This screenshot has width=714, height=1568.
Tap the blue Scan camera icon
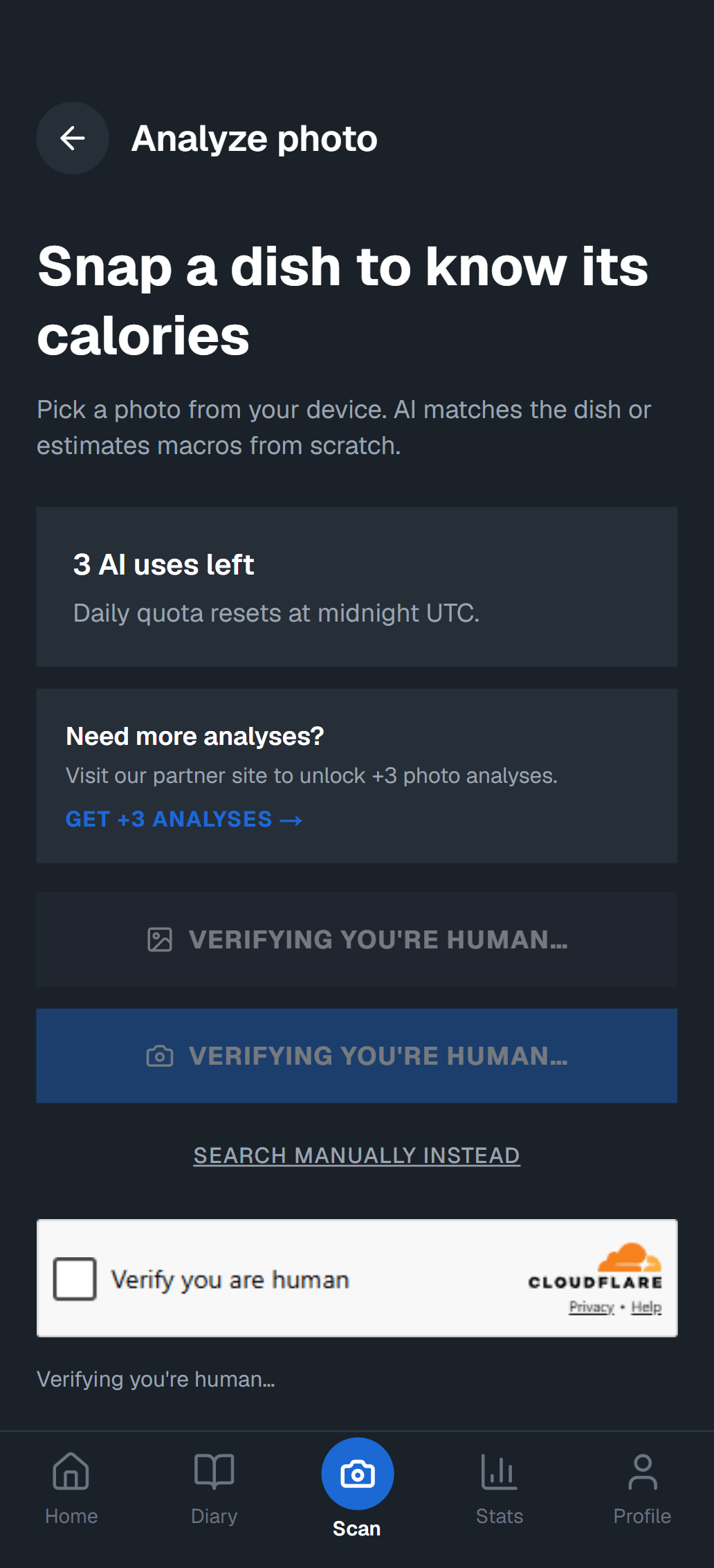358,1474
